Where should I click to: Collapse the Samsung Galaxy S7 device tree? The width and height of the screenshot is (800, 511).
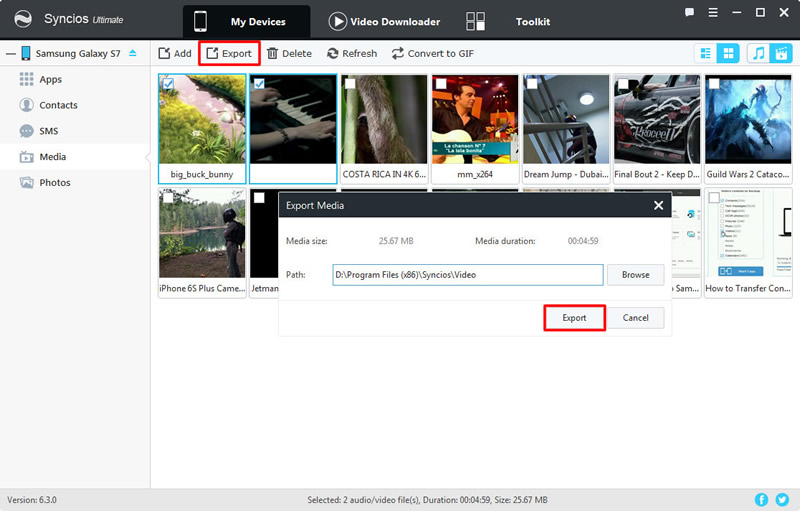(x=11, y=54)
